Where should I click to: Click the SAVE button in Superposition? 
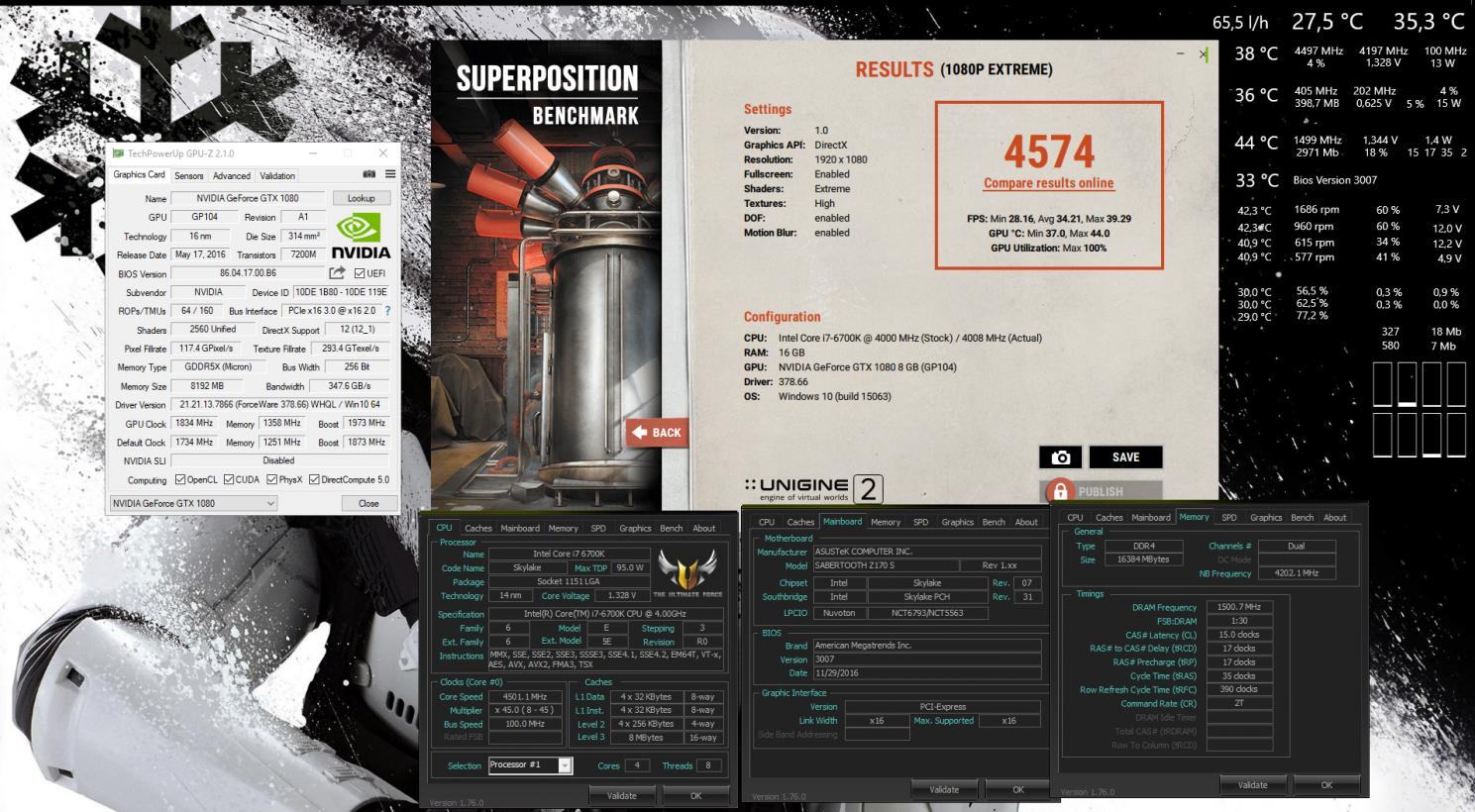(1126, 457)
